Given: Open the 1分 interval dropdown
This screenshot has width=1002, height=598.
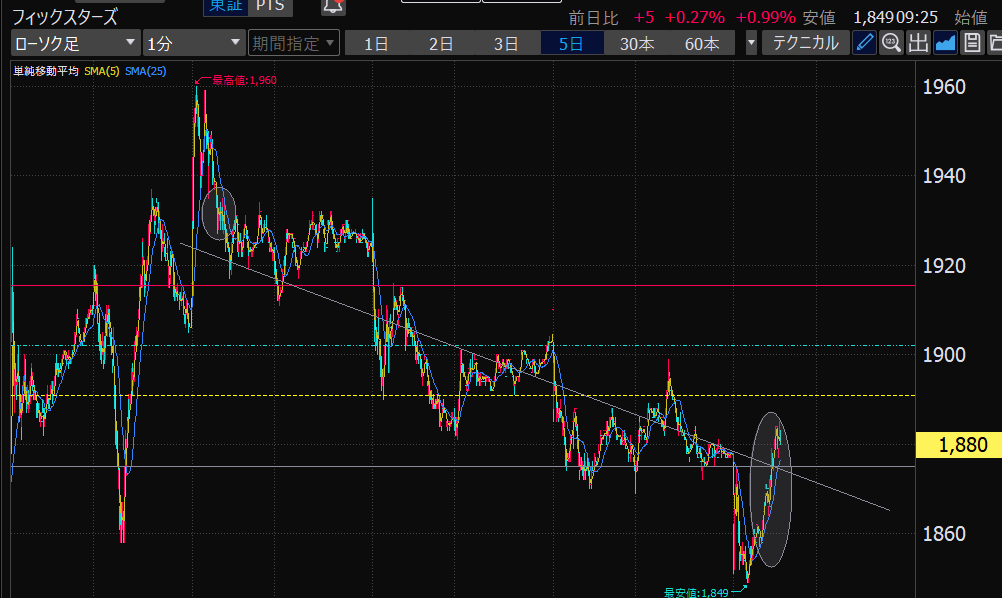Looking at the screenshot, I should (x=193, y=43).
